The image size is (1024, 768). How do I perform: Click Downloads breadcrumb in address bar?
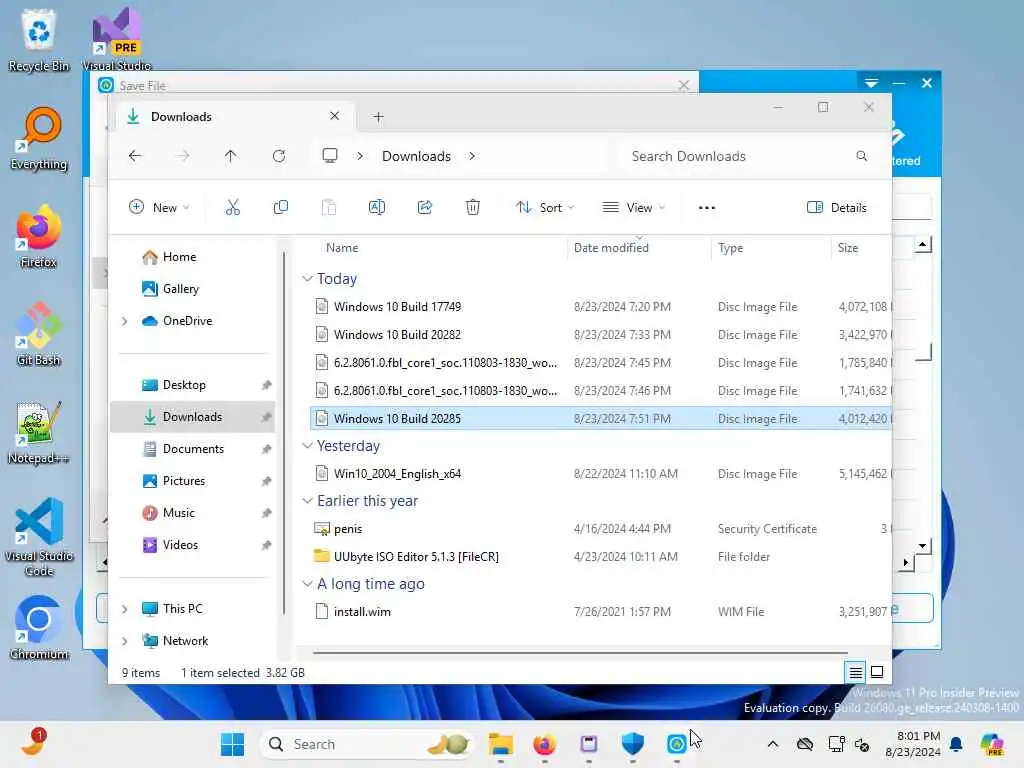[x=416, y=156]
